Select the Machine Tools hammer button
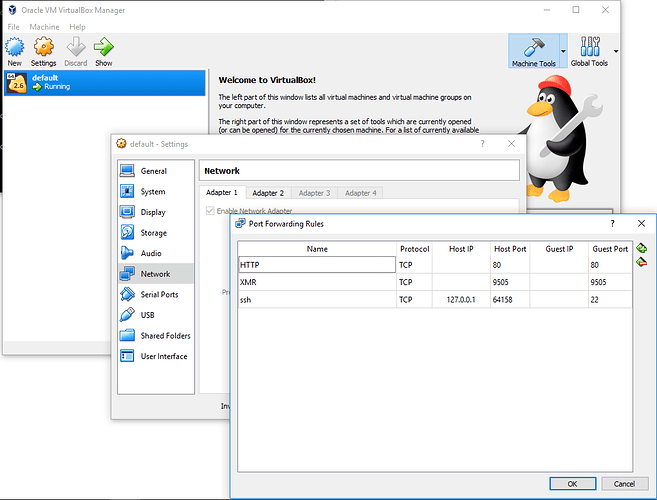The image size is (657, 500). point(533,51)
